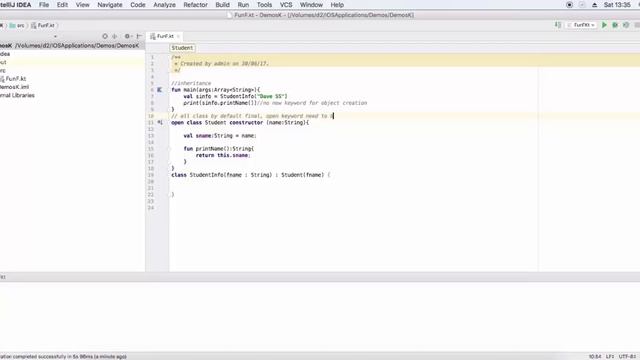This screenshot has width=640, height=360.
Task: Click the return this.sname line
Action: tap(223, 155)
